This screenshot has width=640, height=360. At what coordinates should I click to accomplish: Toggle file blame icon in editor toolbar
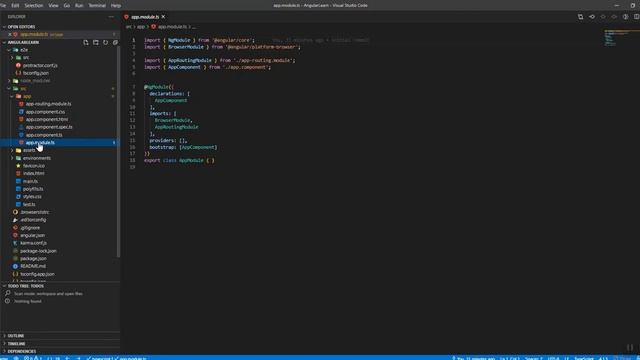tap(625, 17)
